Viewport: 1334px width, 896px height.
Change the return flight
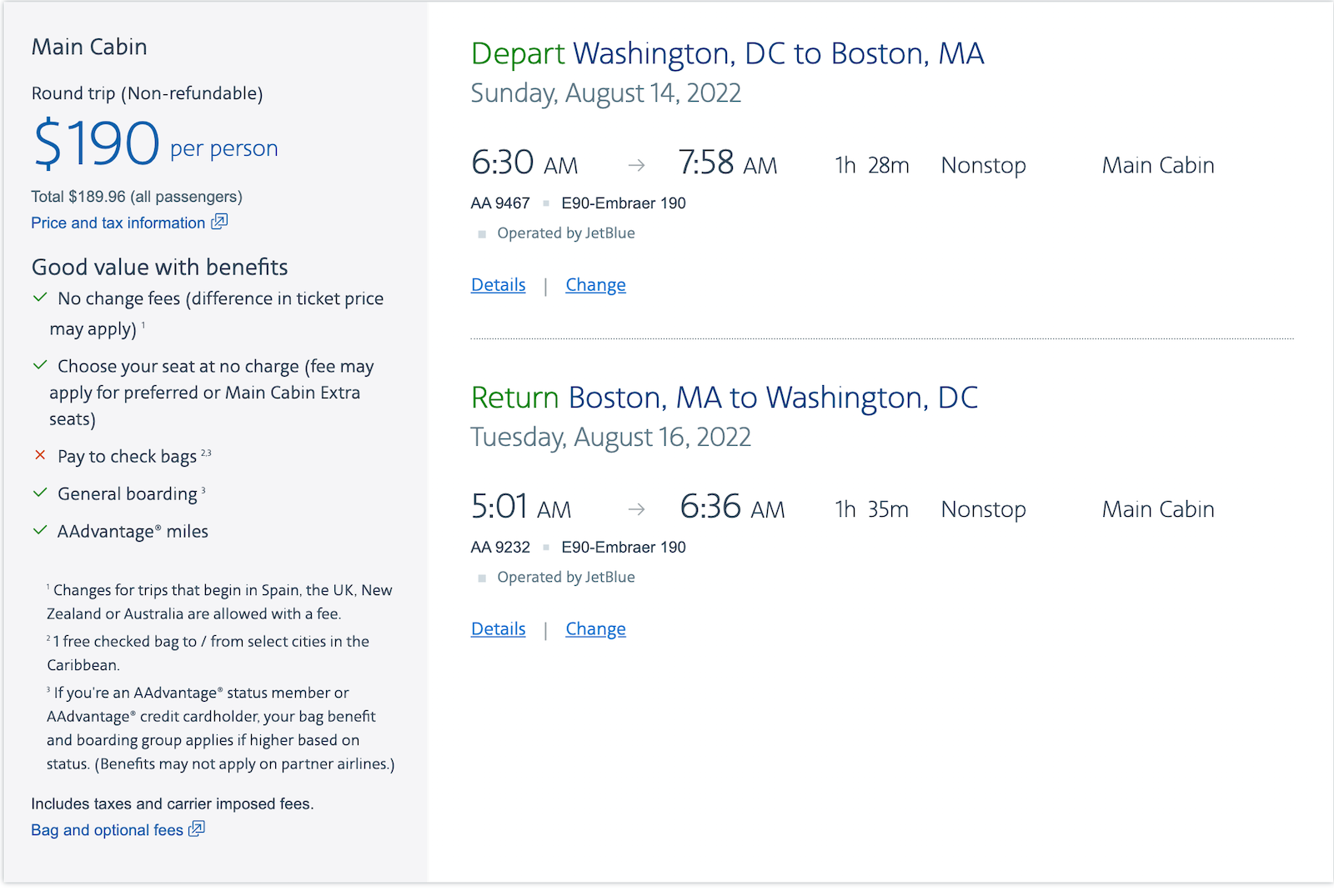pyautogui.click(x=595, y=628)
